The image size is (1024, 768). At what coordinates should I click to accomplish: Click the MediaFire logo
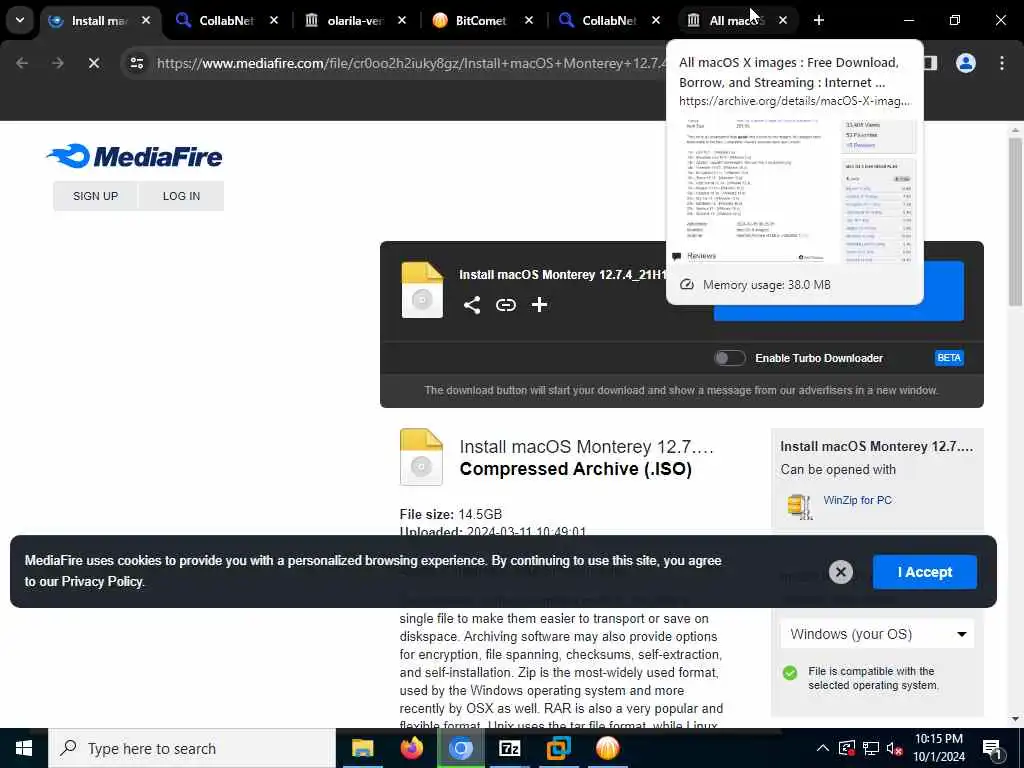coord(134,157)
